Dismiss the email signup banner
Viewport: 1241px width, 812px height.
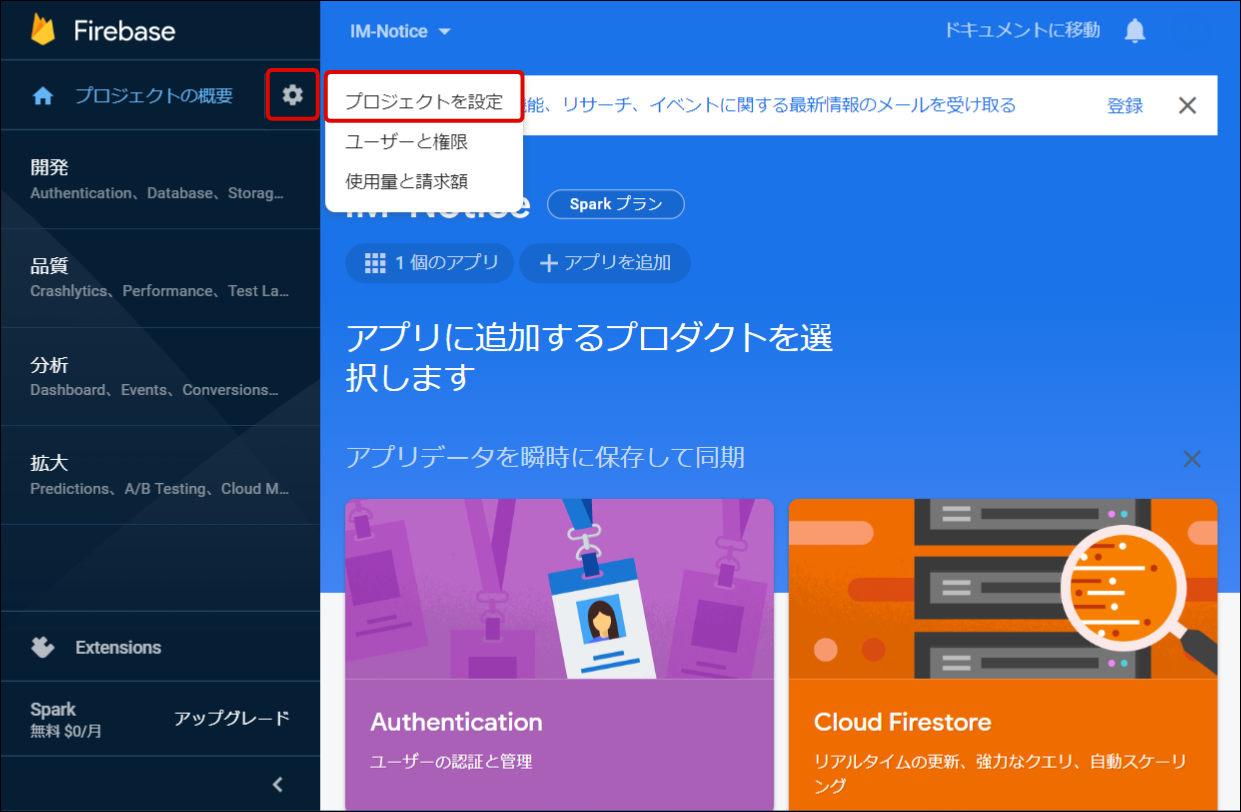1187,105
